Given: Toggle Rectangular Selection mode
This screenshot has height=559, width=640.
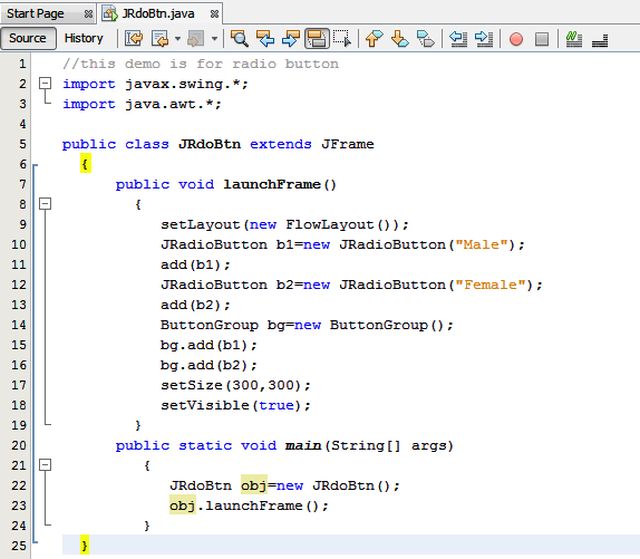Looking at the screenshot, I should pos(342,39).
